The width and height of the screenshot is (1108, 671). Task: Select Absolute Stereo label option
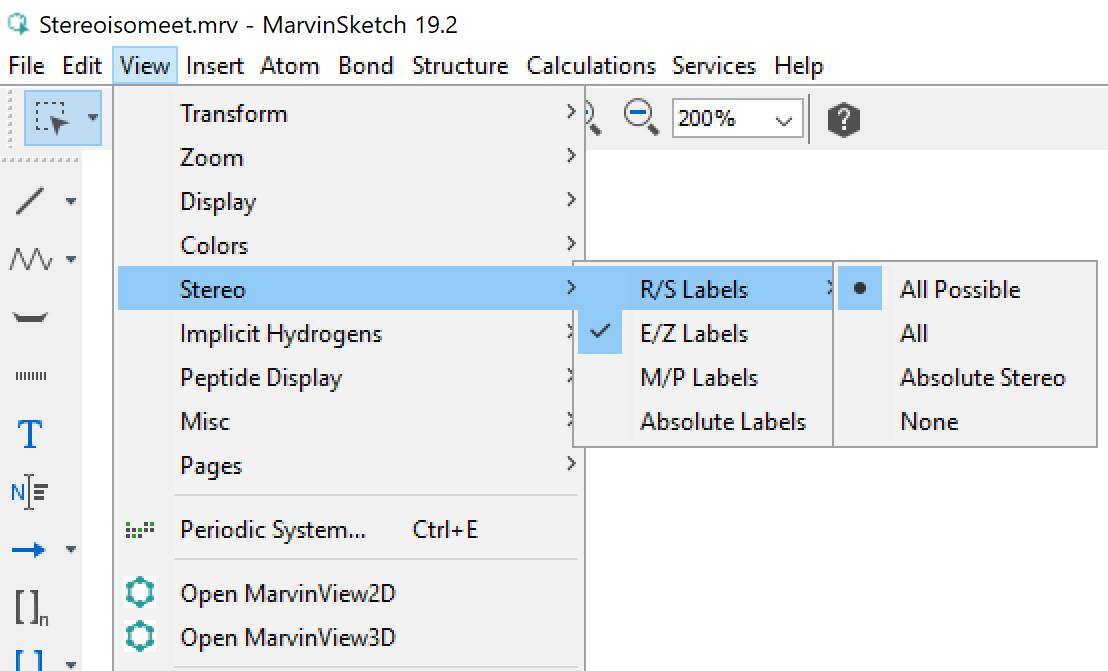tap(982, 378)
